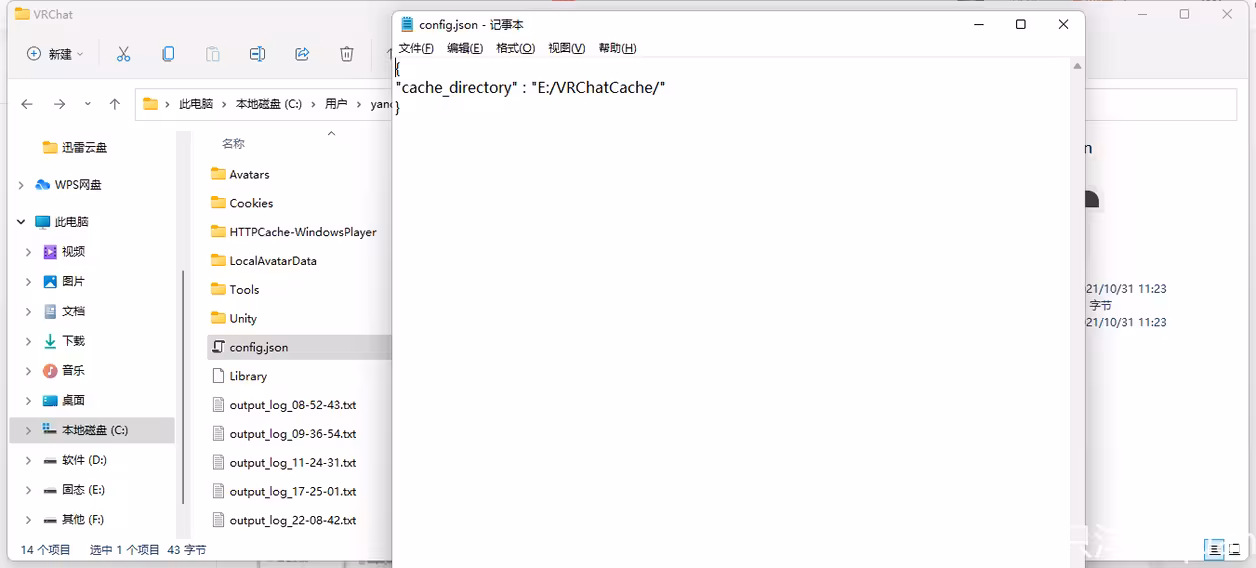Expand the WPS网盘 tree node
The height and width of the screenshot is (568, 1256).
(21, 185)
